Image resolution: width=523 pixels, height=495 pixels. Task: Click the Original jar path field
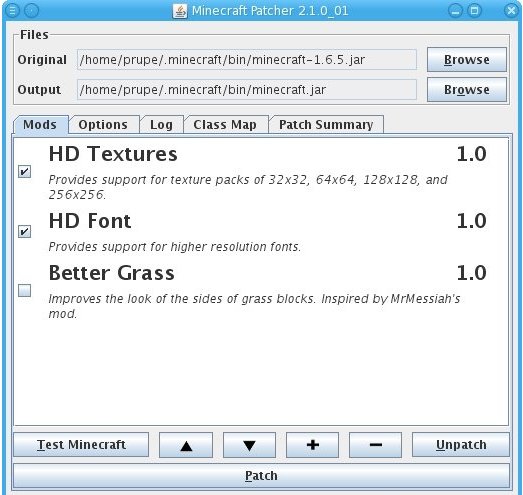point(247,60)
